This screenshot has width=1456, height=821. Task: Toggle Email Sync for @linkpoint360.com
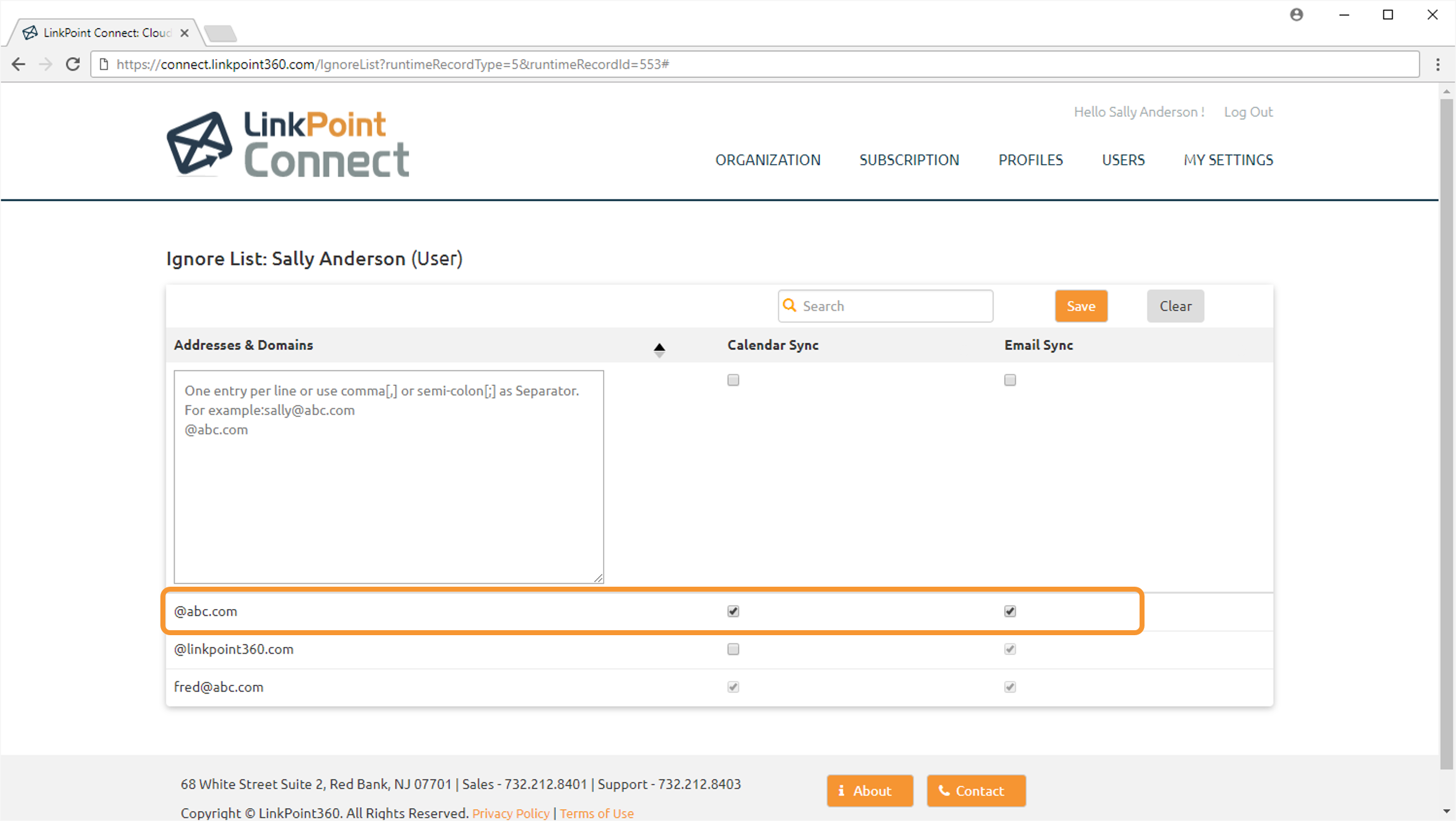(1010, 649)
